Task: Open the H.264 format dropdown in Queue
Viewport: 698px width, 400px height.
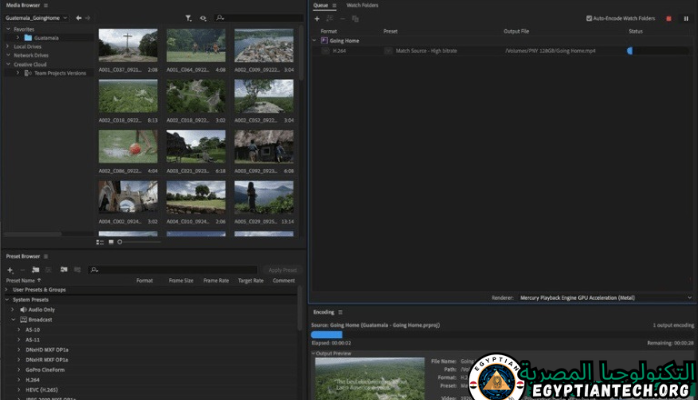Action: click(x=325, y=51)
